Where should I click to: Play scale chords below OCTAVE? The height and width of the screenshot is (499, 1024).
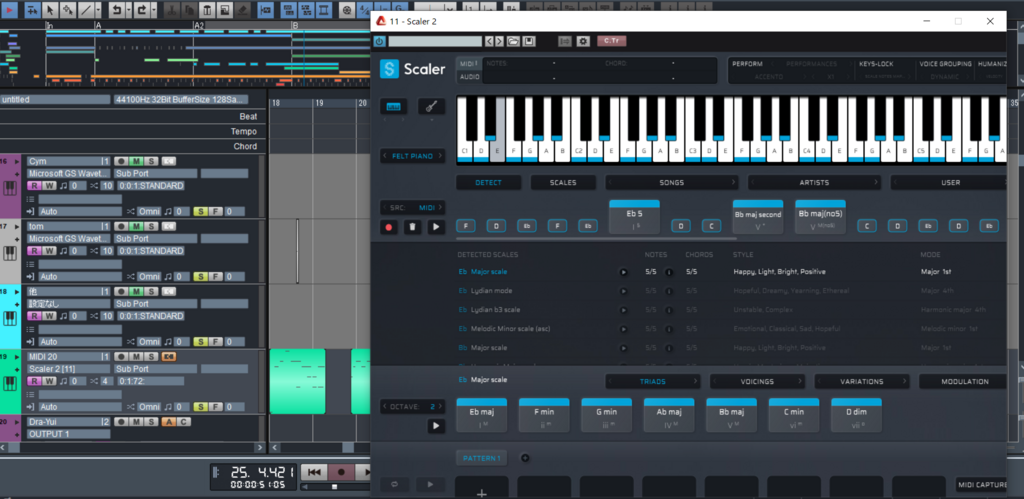[436, 426]
